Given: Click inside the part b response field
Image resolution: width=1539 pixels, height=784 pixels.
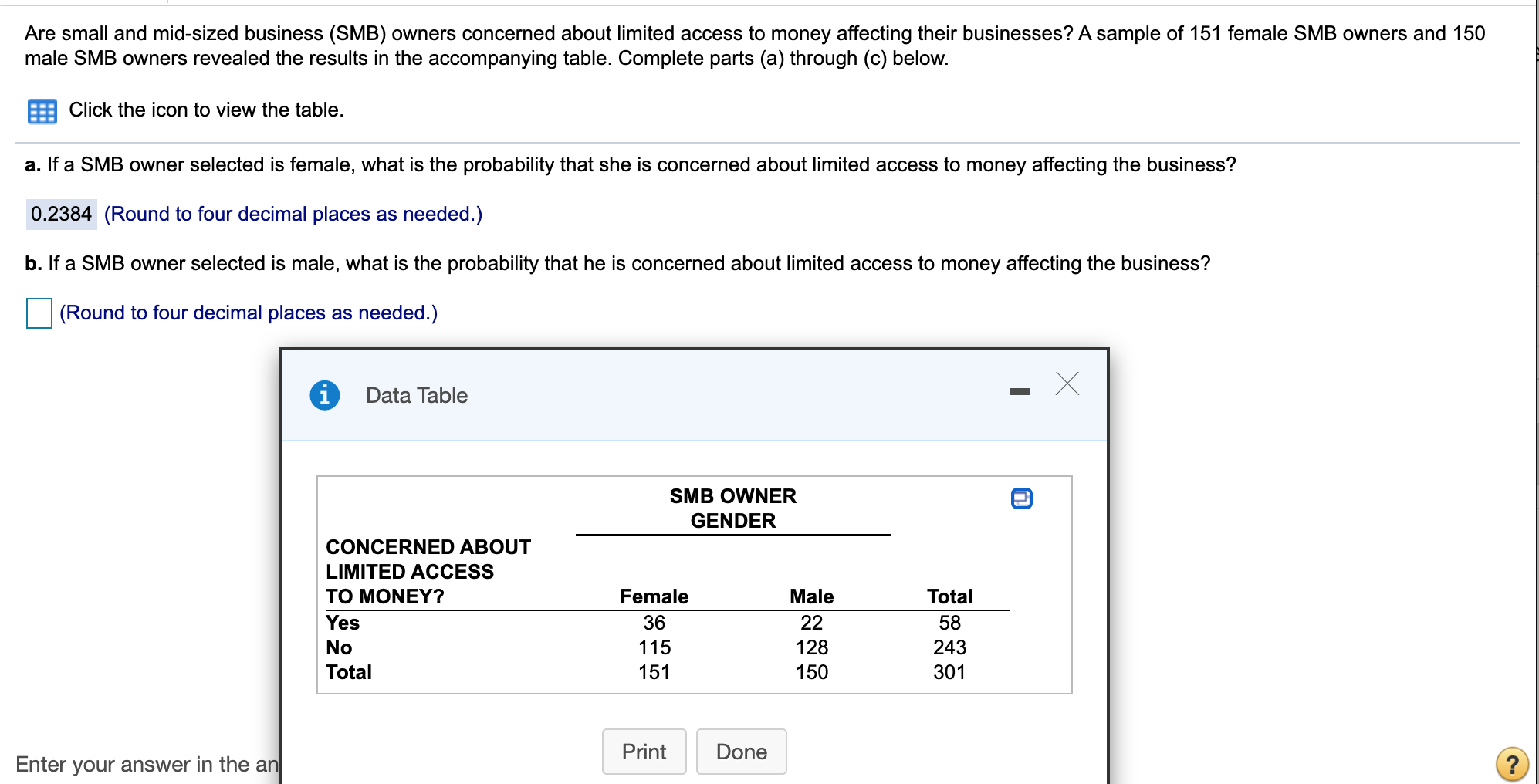Looking at the screenshot, I should point(38,313).
